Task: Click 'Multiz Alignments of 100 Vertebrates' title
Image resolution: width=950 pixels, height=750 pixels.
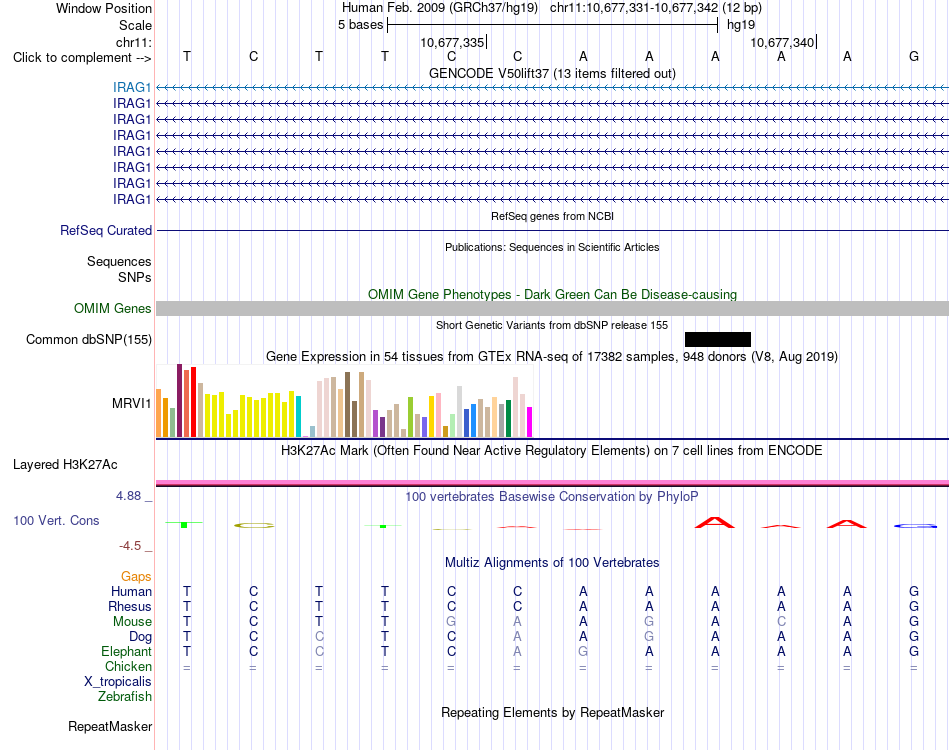Action: click(552, 563)
